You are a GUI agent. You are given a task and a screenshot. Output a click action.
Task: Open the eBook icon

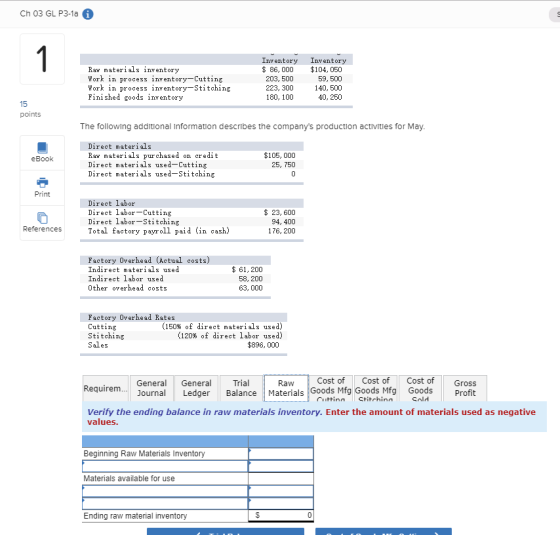pyautogui.click(x=42, y=152)
